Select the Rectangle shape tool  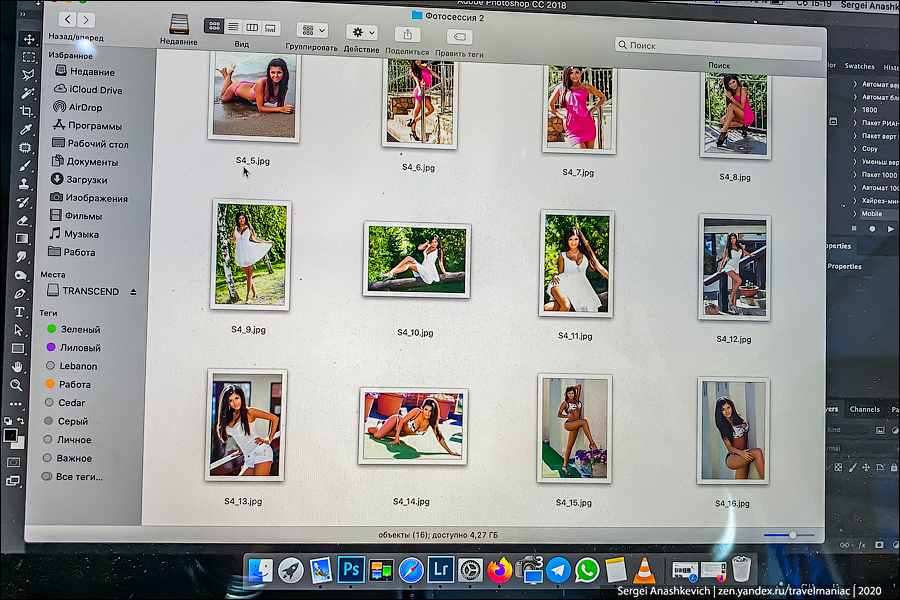(18, 349)
